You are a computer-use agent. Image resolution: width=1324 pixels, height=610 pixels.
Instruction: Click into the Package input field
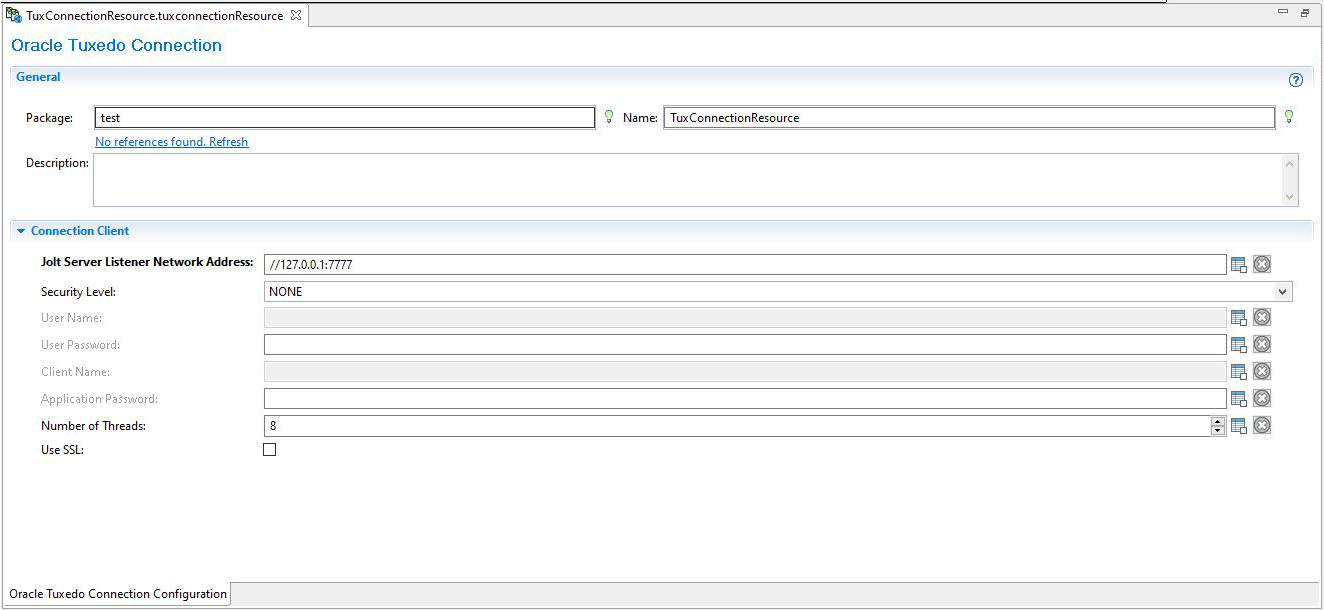pos(345,118)
